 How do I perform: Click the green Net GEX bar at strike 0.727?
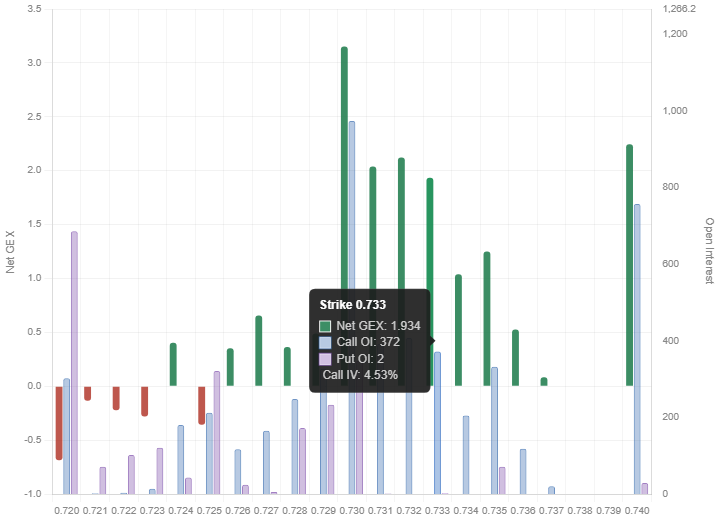click(x=259, y=350)
